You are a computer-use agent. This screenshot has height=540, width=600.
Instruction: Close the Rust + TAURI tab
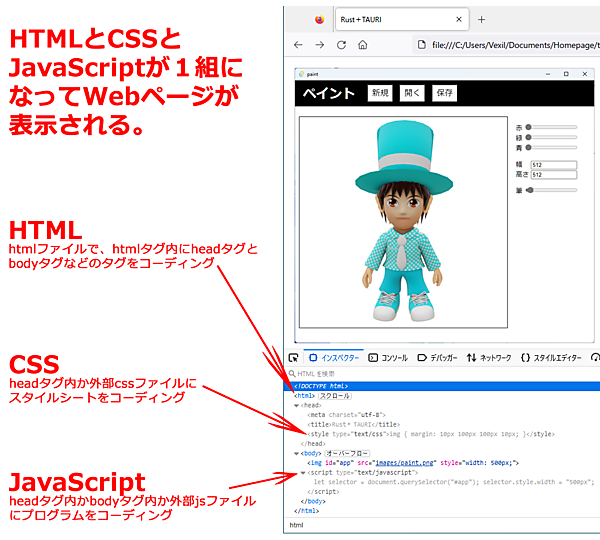(x=459, y=19)
